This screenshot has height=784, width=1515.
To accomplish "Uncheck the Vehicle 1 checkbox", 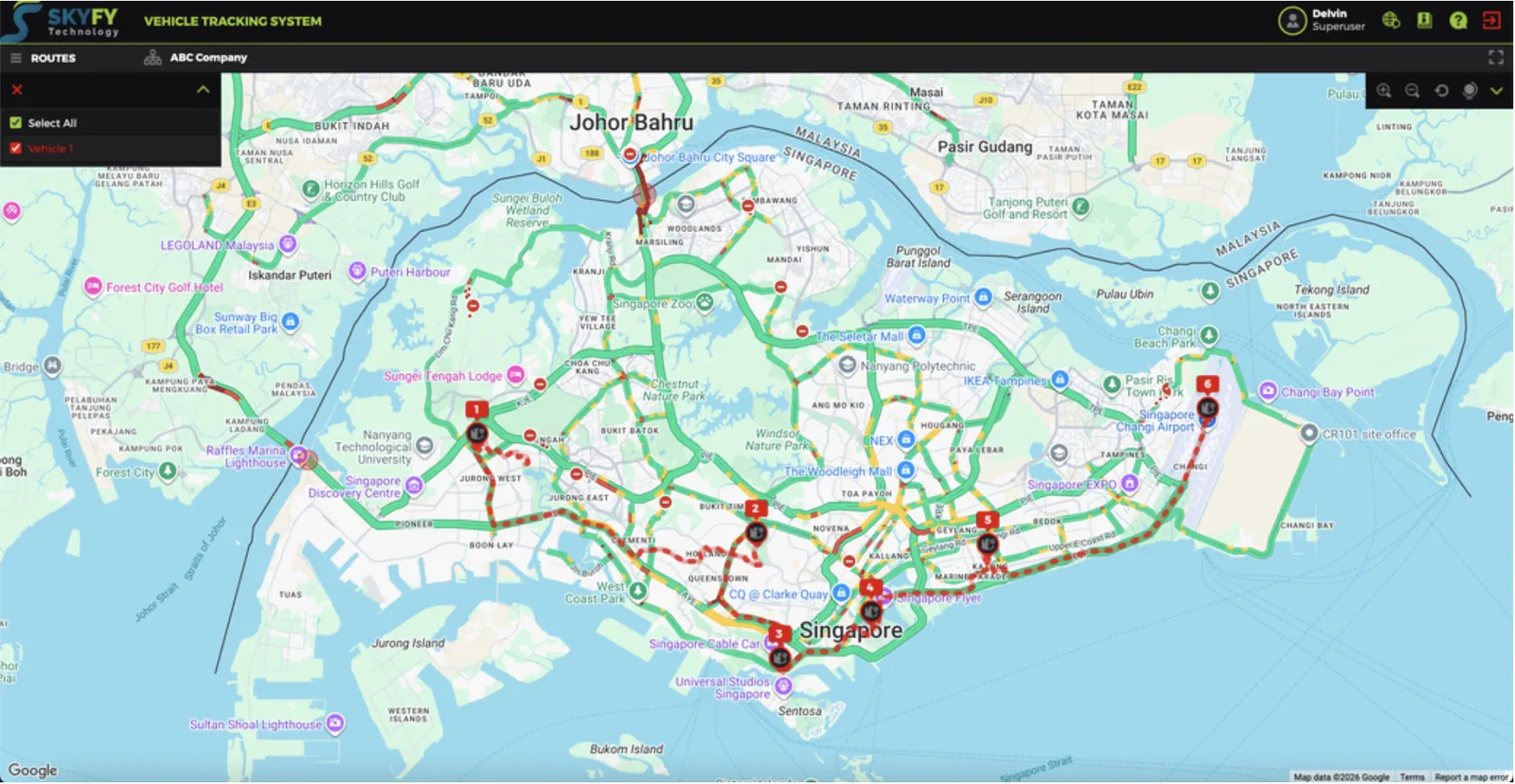I will tap(15, 149).
